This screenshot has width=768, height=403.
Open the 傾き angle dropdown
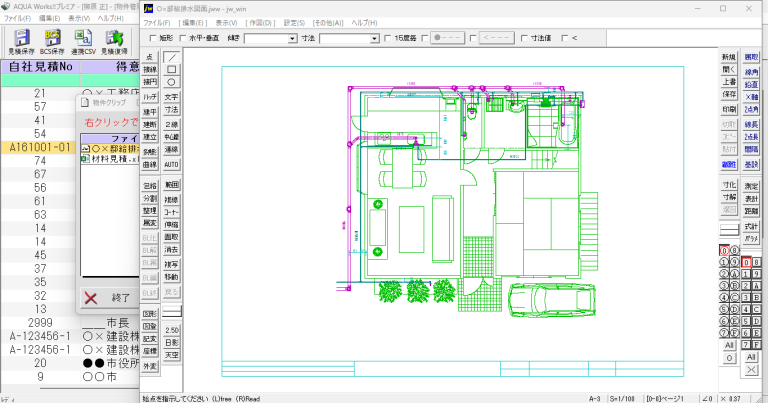point(270,38)
